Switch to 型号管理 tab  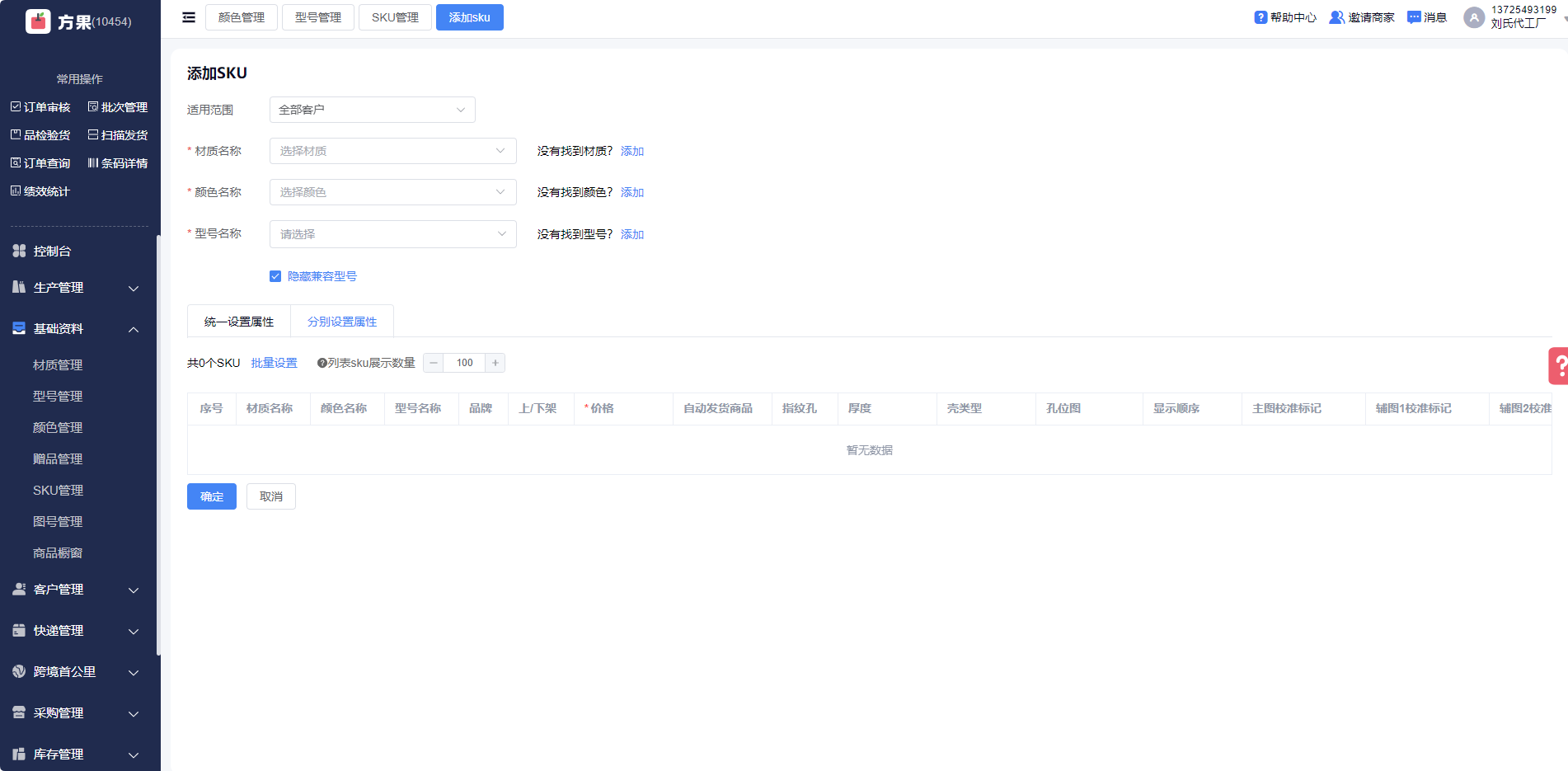click(318, 17)
